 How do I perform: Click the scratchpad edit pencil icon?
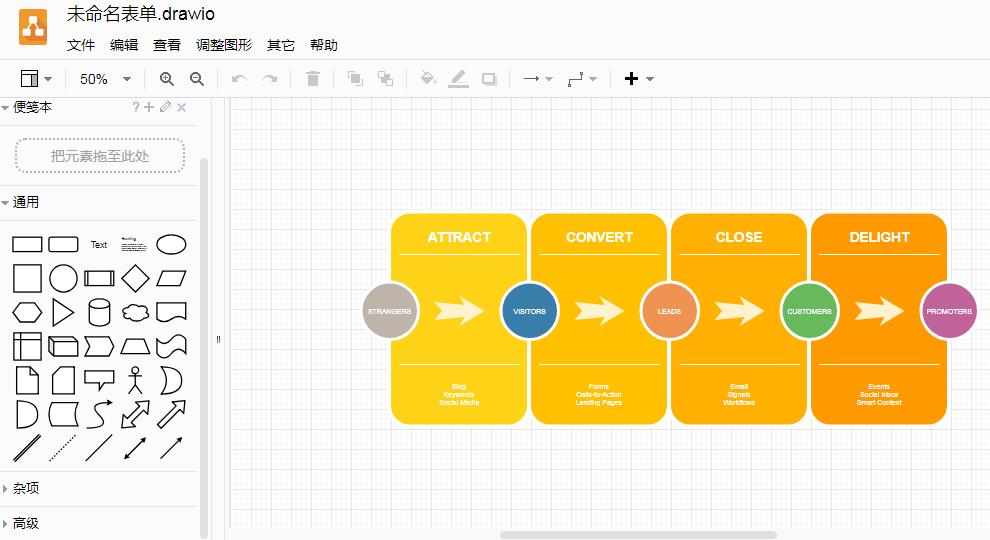[x=165, y=107]
